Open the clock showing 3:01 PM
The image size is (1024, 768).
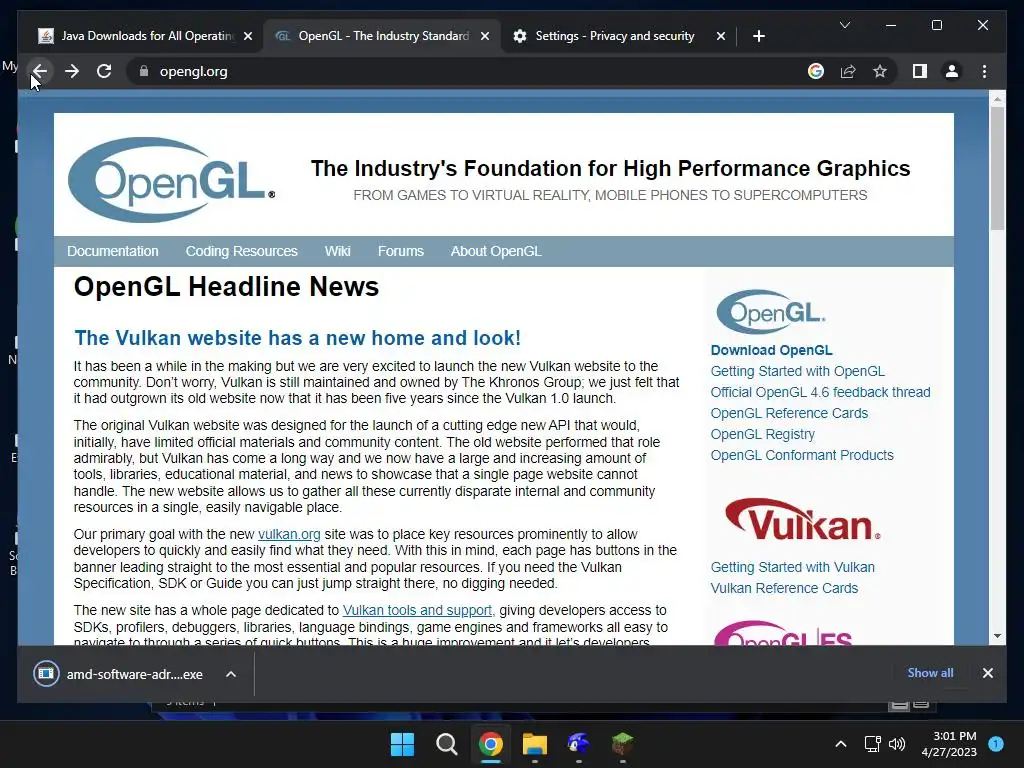click(949, 744)
